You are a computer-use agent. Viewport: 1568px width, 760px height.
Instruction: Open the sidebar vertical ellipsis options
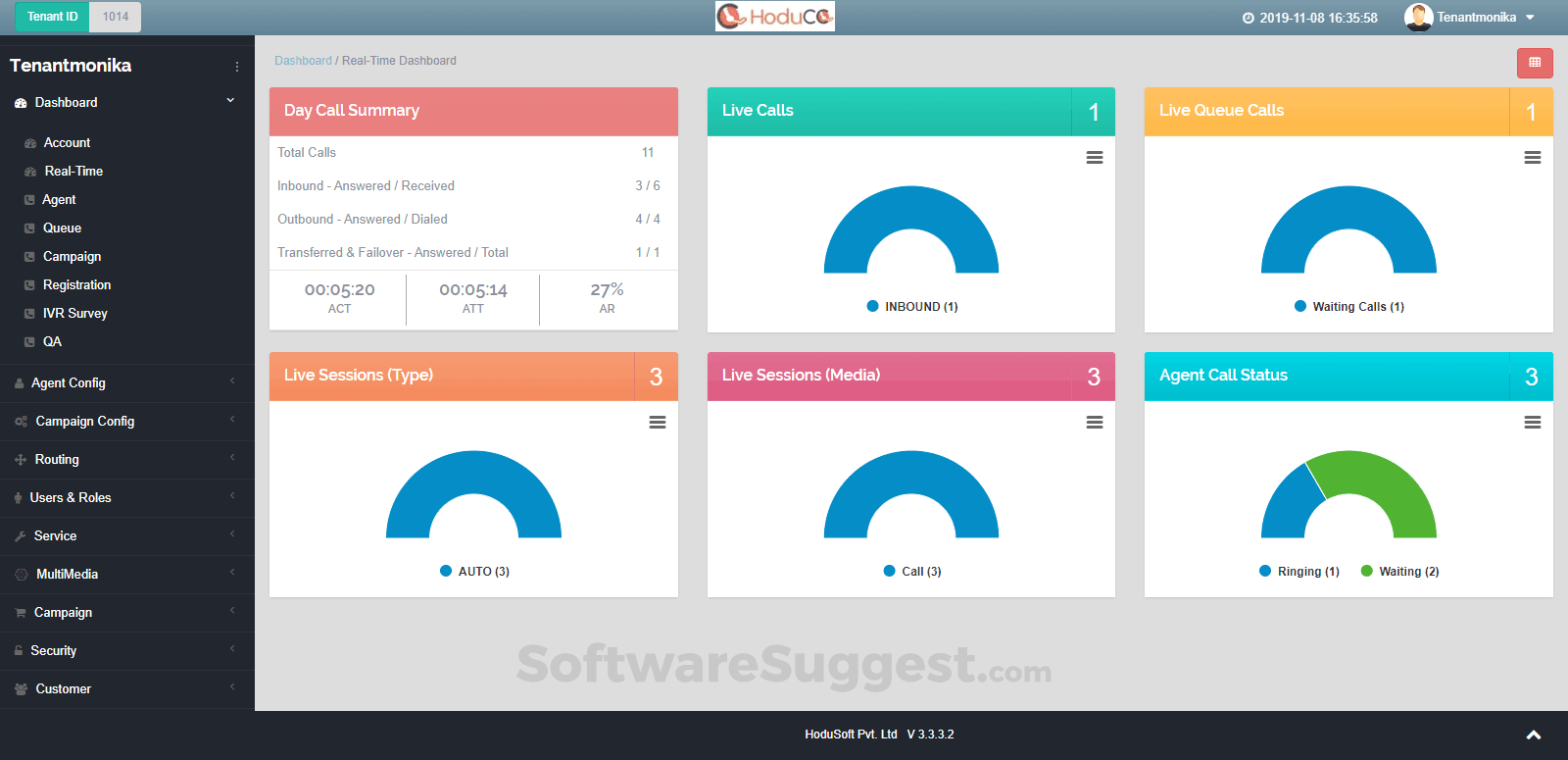236,67
